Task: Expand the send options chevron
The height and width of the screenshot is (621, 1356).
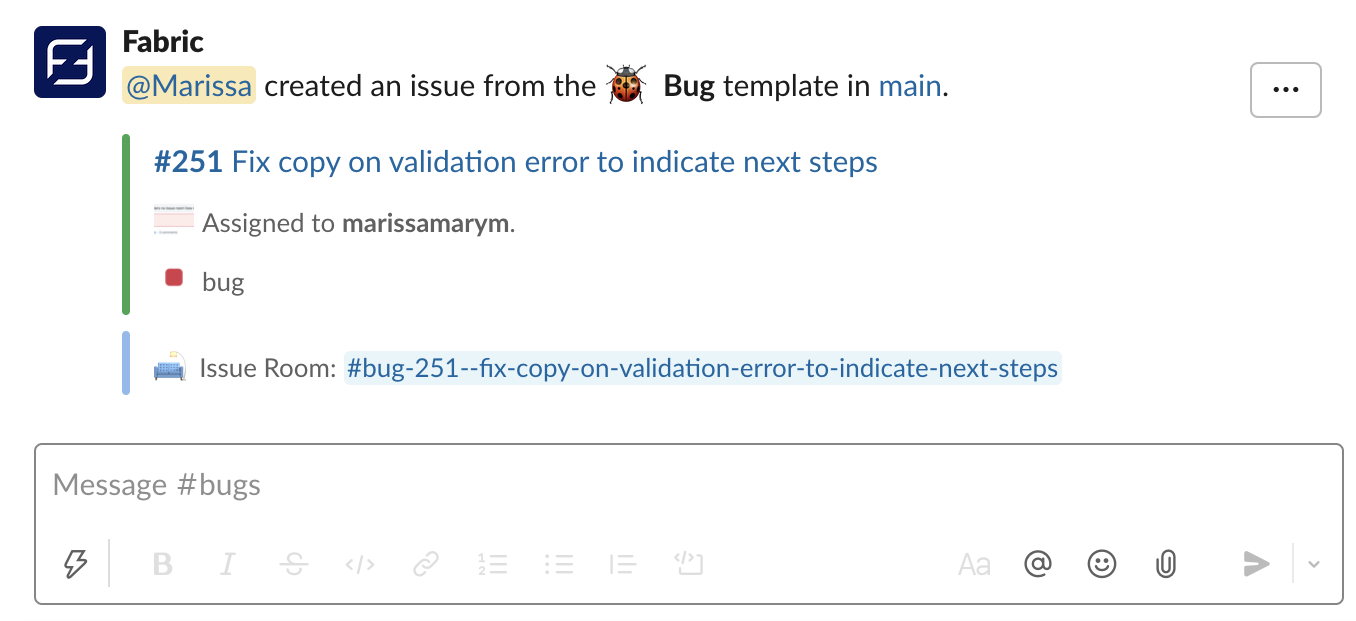Action: 1314,564
